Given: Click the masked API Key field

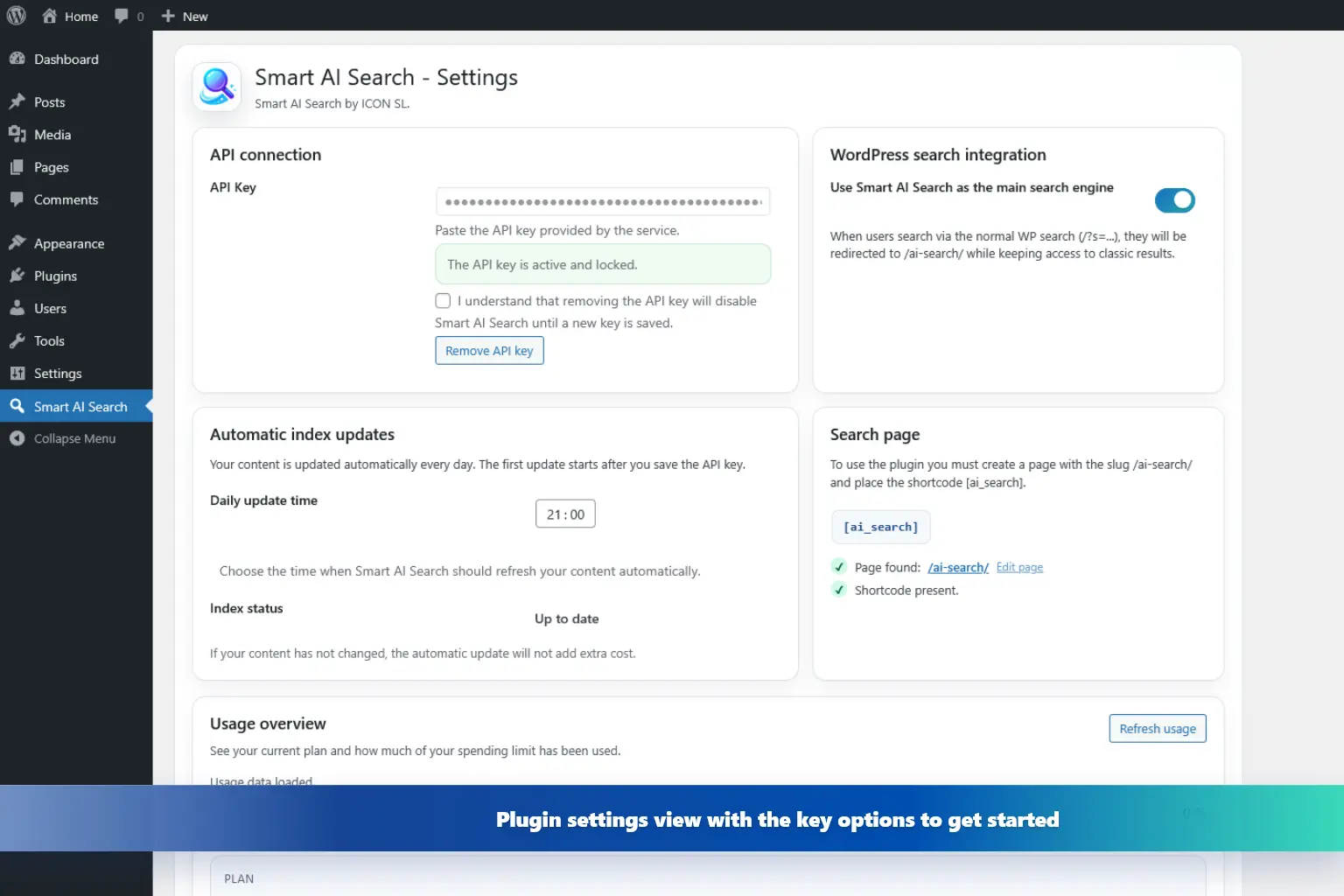Looking at the screenshot, I should (x=603, y=201).
